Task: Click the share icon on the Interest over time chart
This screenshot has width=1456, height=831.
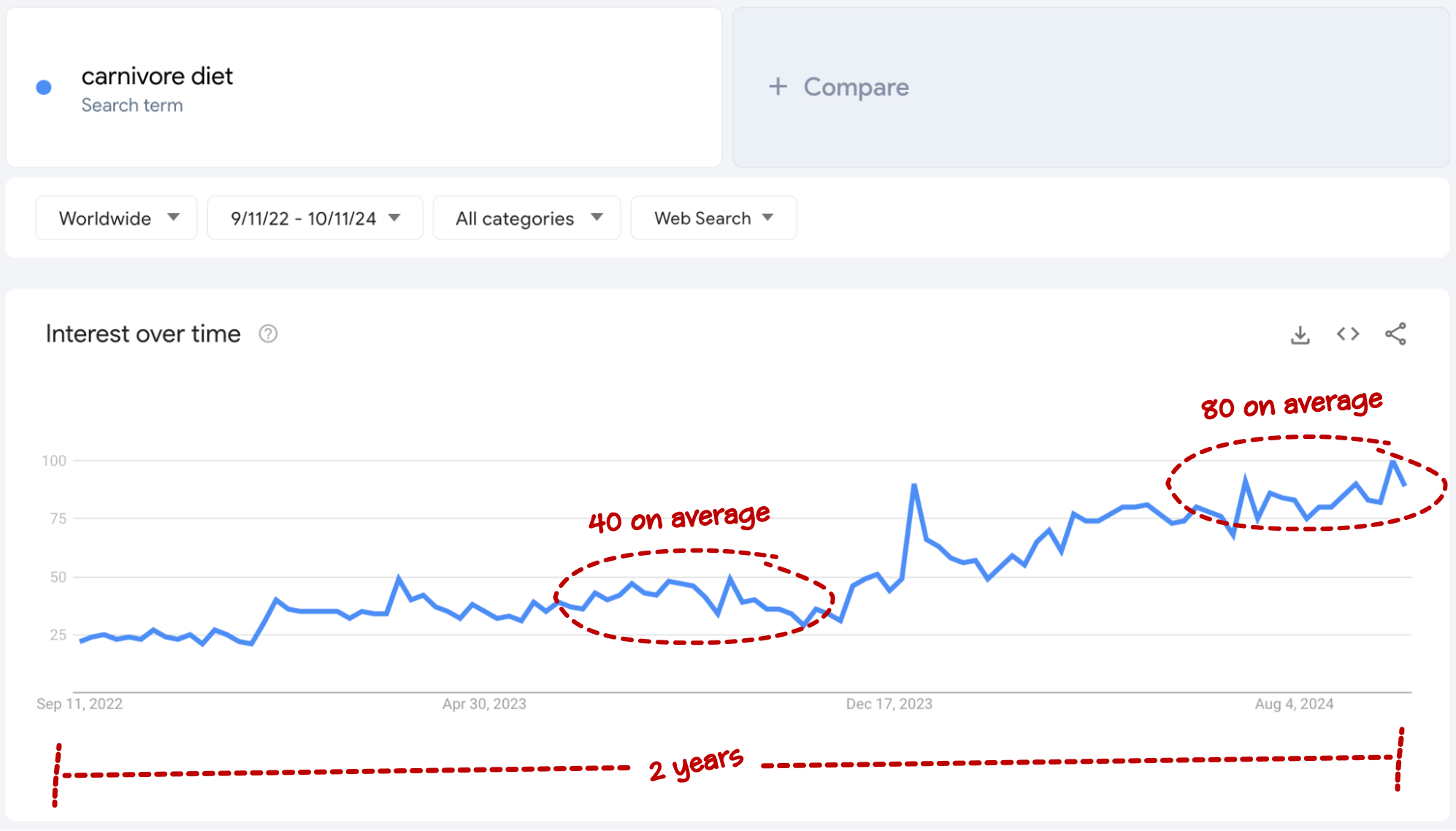Action: click(x=1395, y=334)
